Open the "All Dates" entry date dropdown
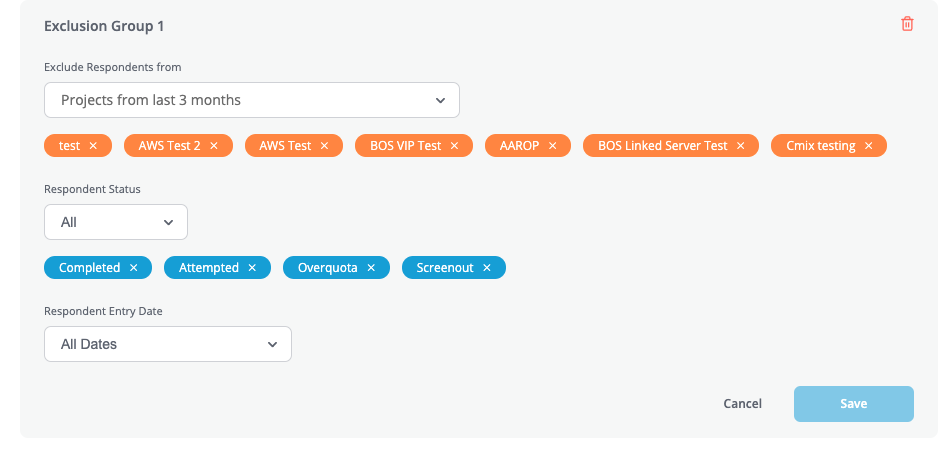 pyautogui.click(x=168, y=344)
